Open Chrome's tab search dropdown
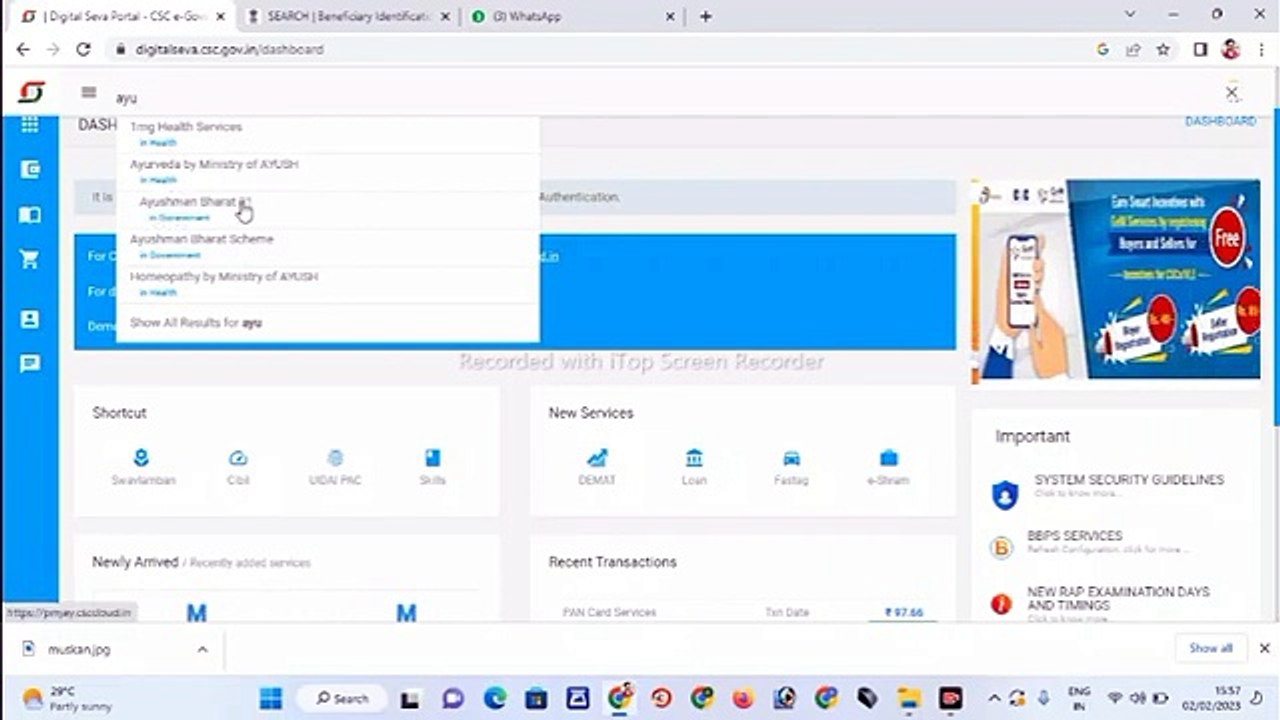This screenshot has width=1280, height=720. click(1130, 15)
